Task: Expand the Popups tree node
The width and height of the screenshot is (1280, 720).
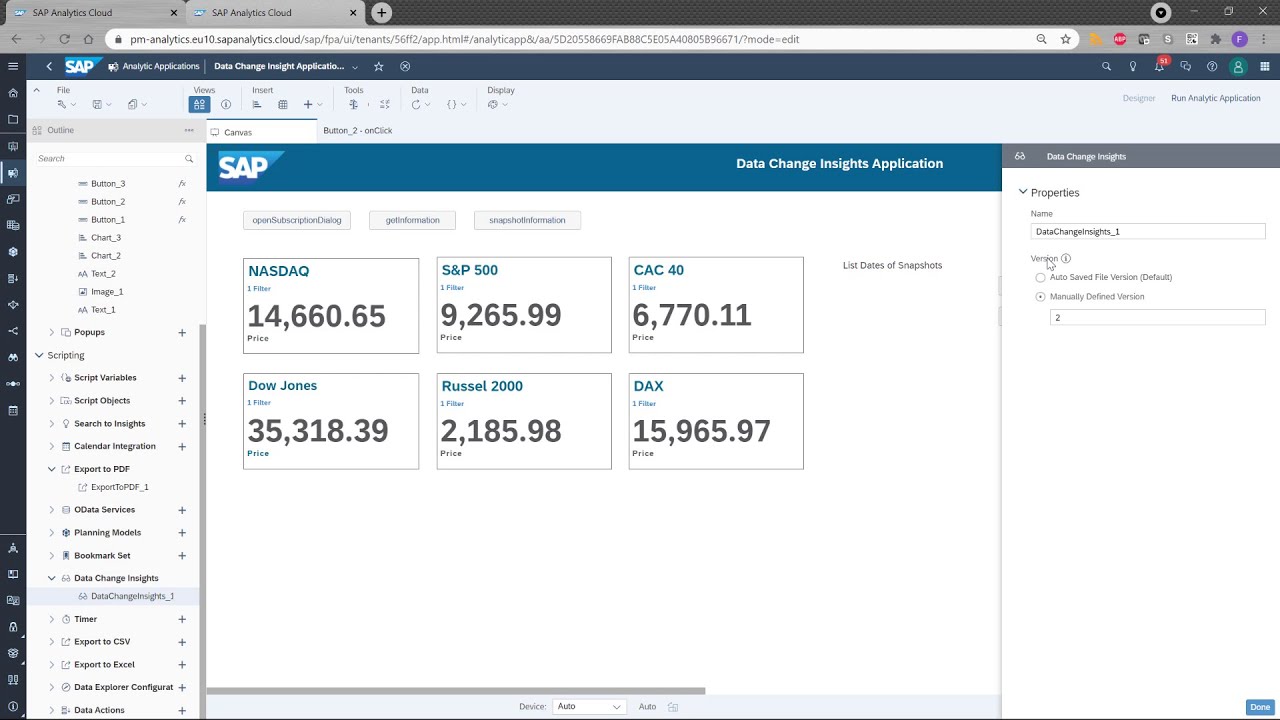Action: coord(52,332)
